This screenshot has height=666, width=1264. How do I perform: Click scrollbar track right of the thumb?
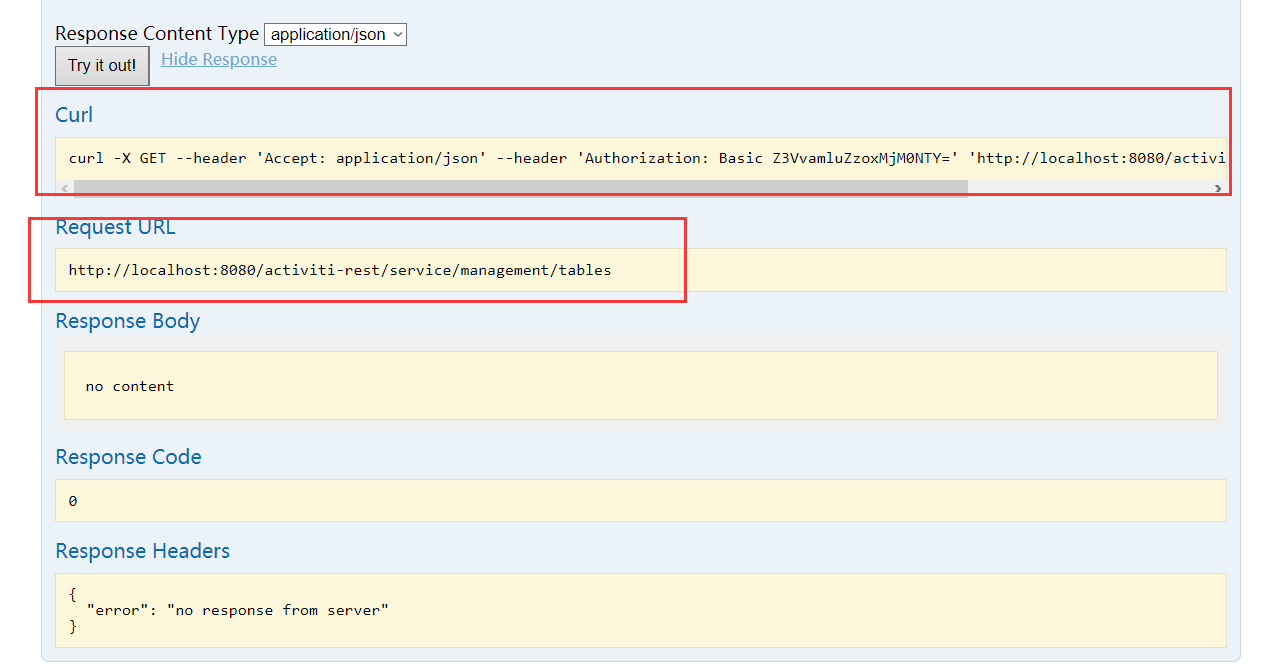click(x=1088, y=188)
